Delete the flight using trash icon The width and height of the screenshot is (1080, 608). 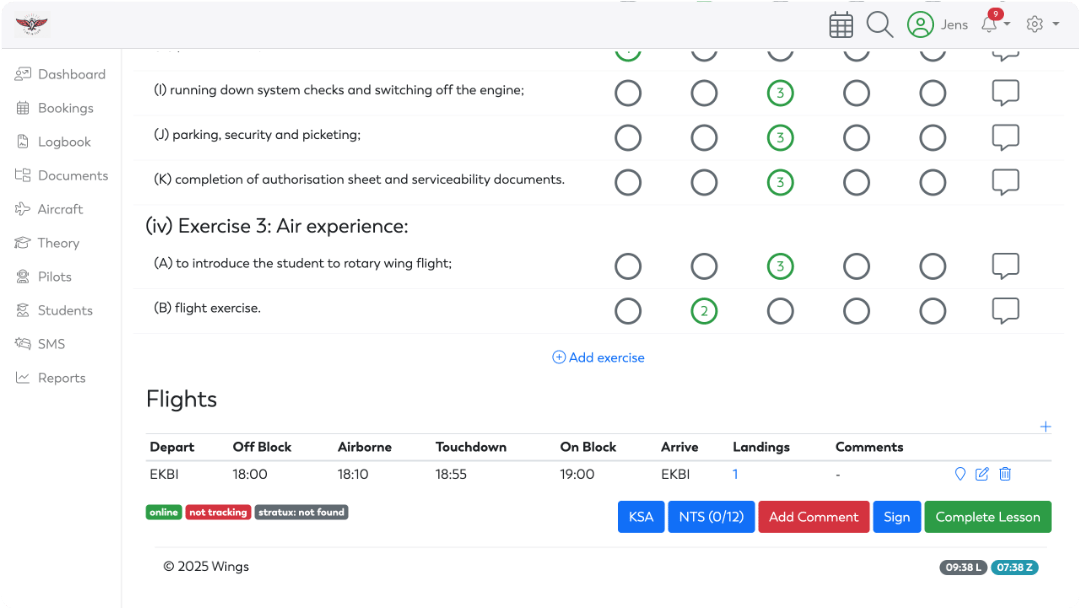pos(1005,474)
